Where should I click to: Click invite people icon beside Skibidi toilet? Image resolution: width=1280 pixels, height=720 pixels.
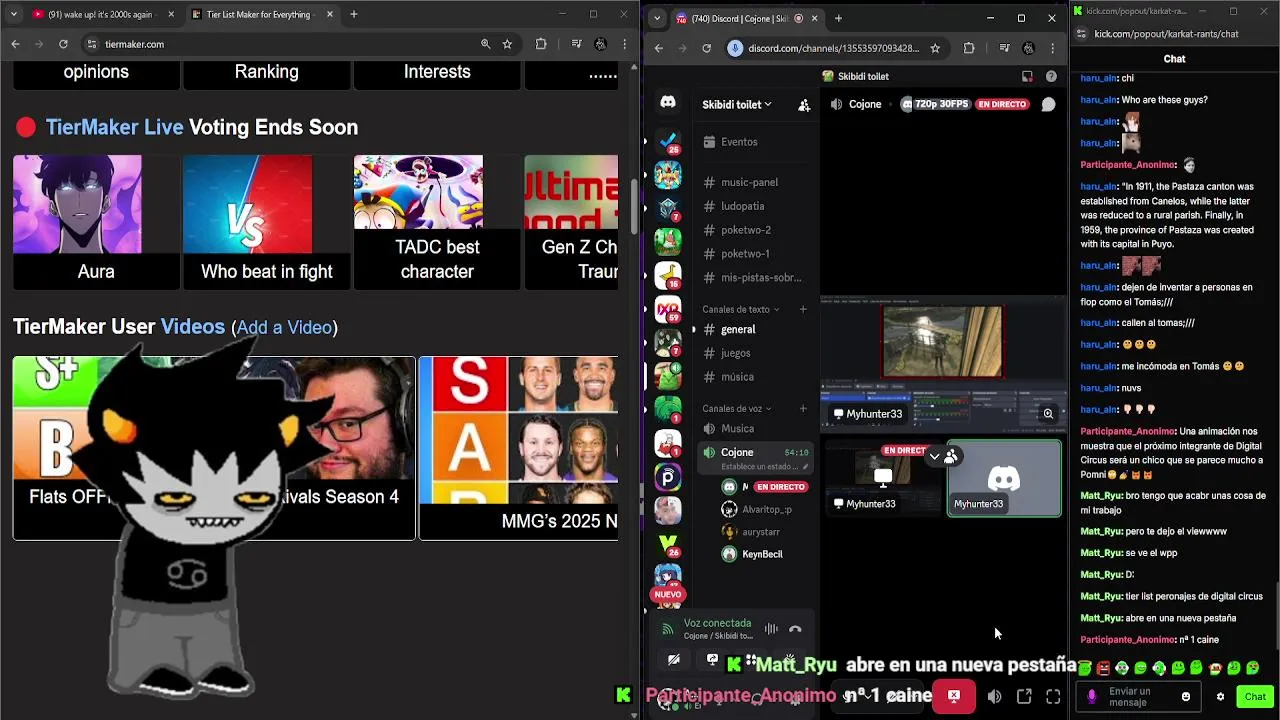[804, 105]
